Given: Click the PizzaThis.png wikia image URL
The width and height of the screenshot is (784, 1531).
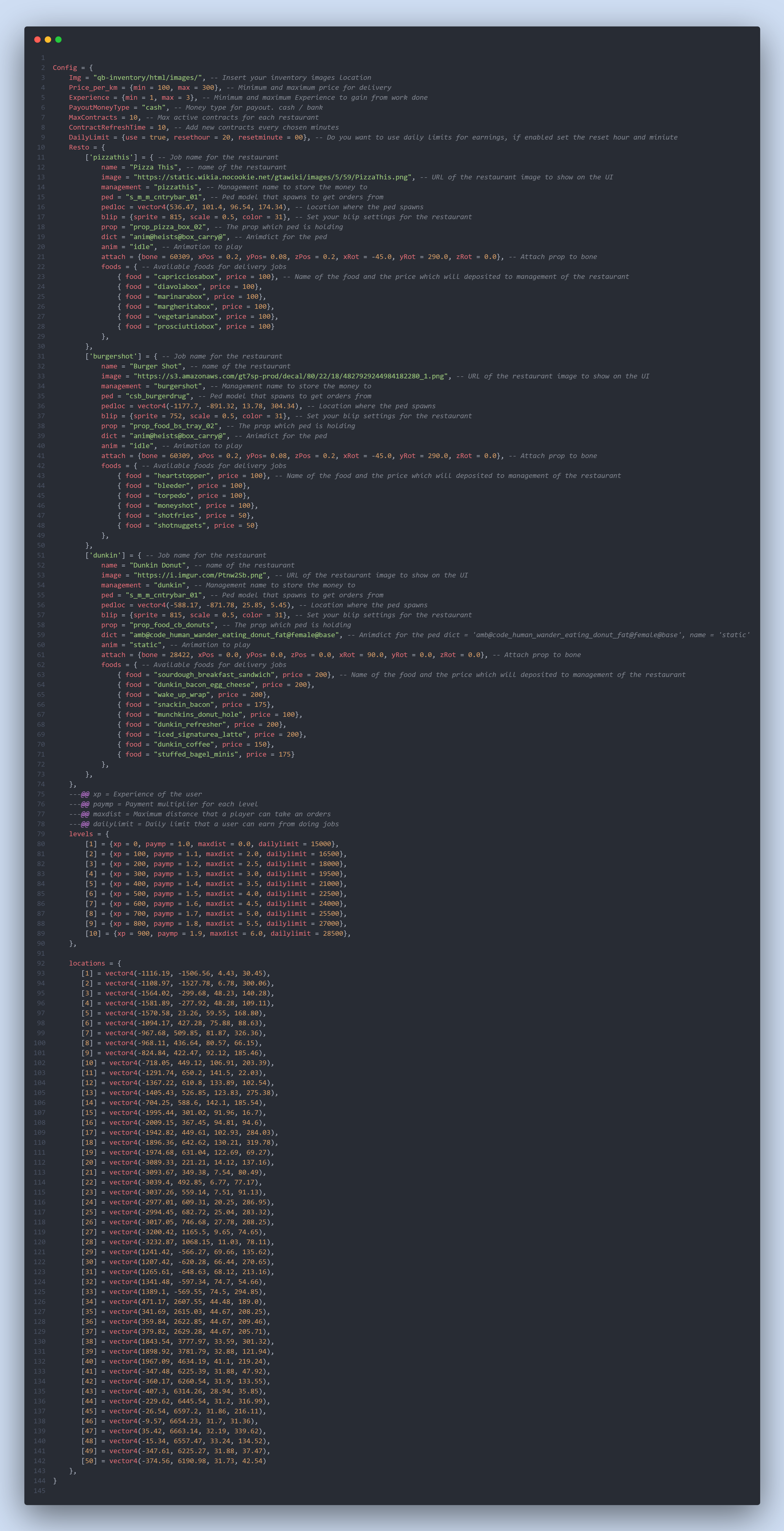Looking at the screenshot, I should [x=273, y=177].
